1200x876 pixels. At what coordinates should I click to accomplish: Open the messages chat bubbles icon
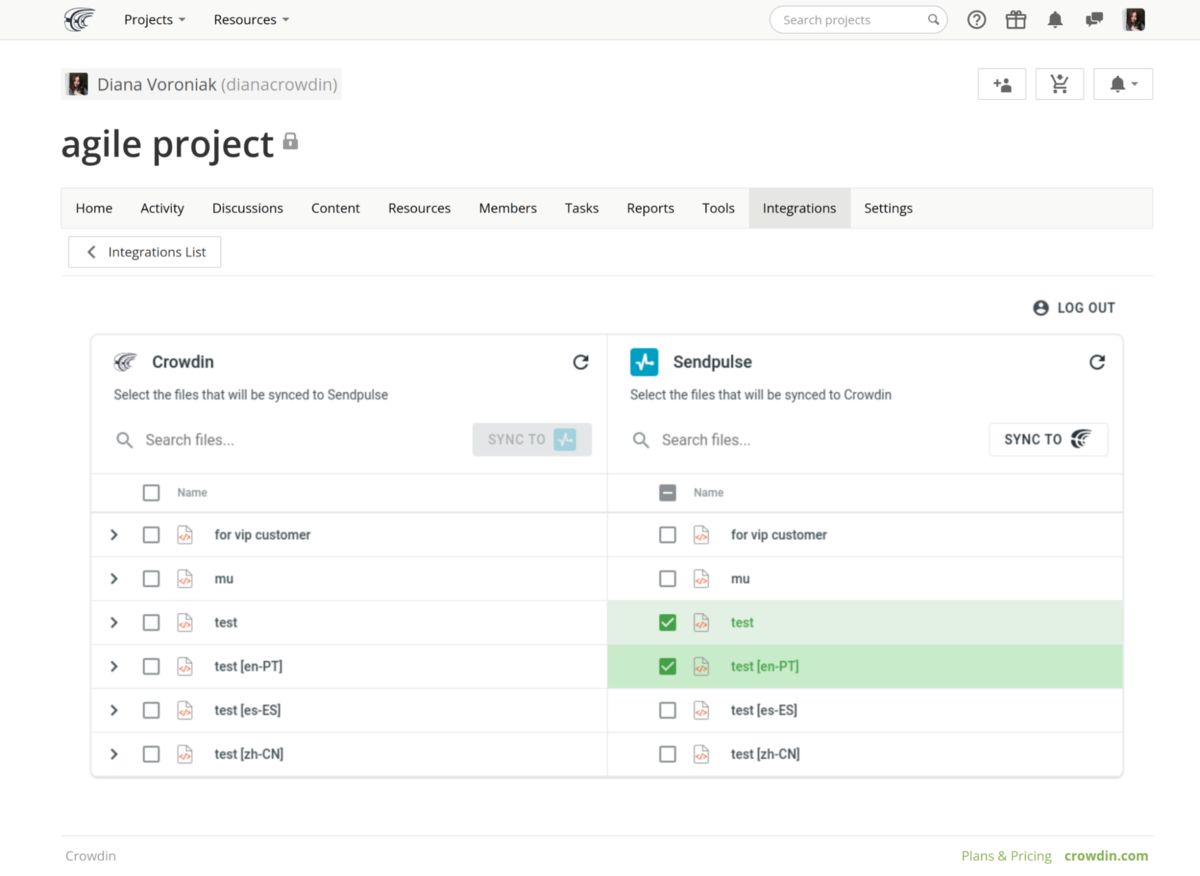tap(1094, 20)
